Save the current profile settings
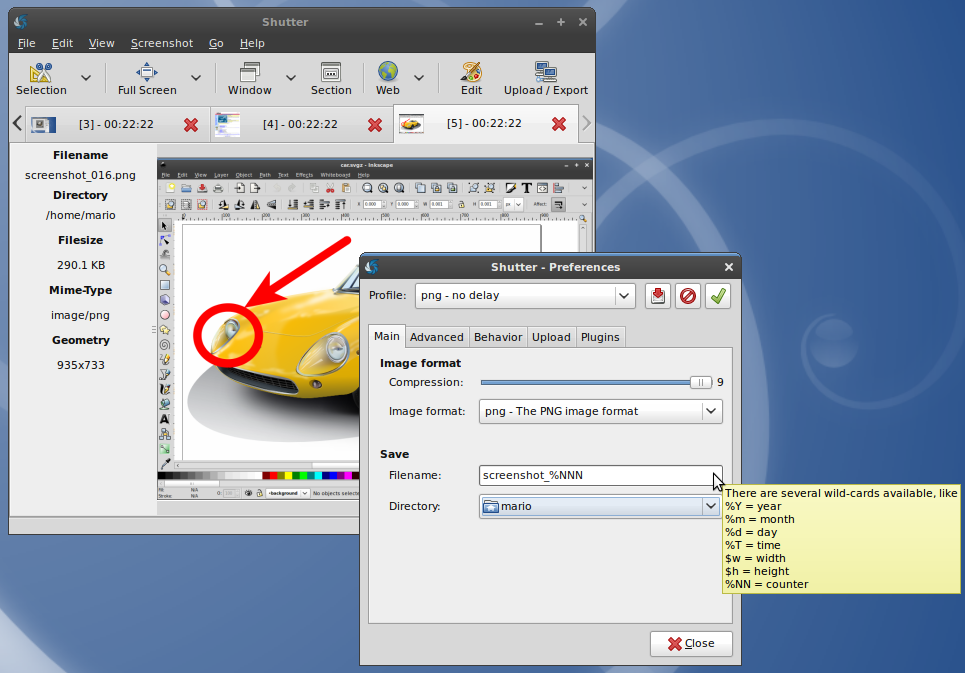The width and height of the screenshot is (965, 673). (657, 296)
